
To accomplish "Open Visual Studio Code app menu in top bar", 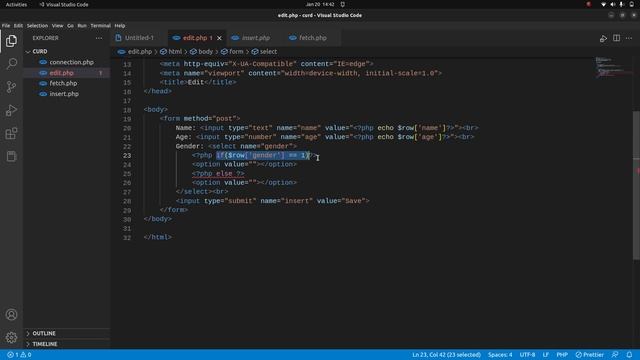I will click(x=64, y=4).
